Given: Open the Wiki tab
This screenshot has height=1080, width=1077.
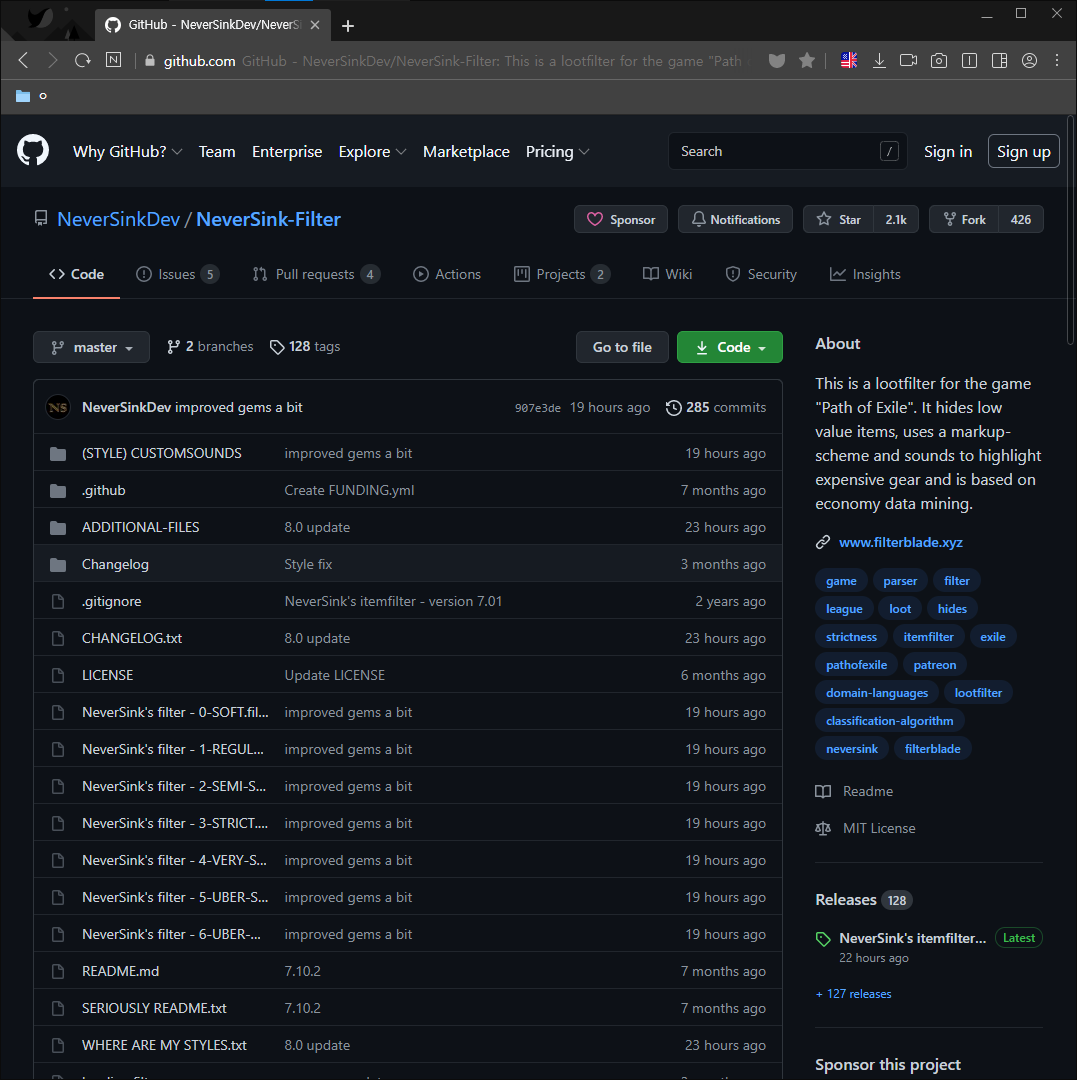Looking at the screenshot, I should (667, 274).
